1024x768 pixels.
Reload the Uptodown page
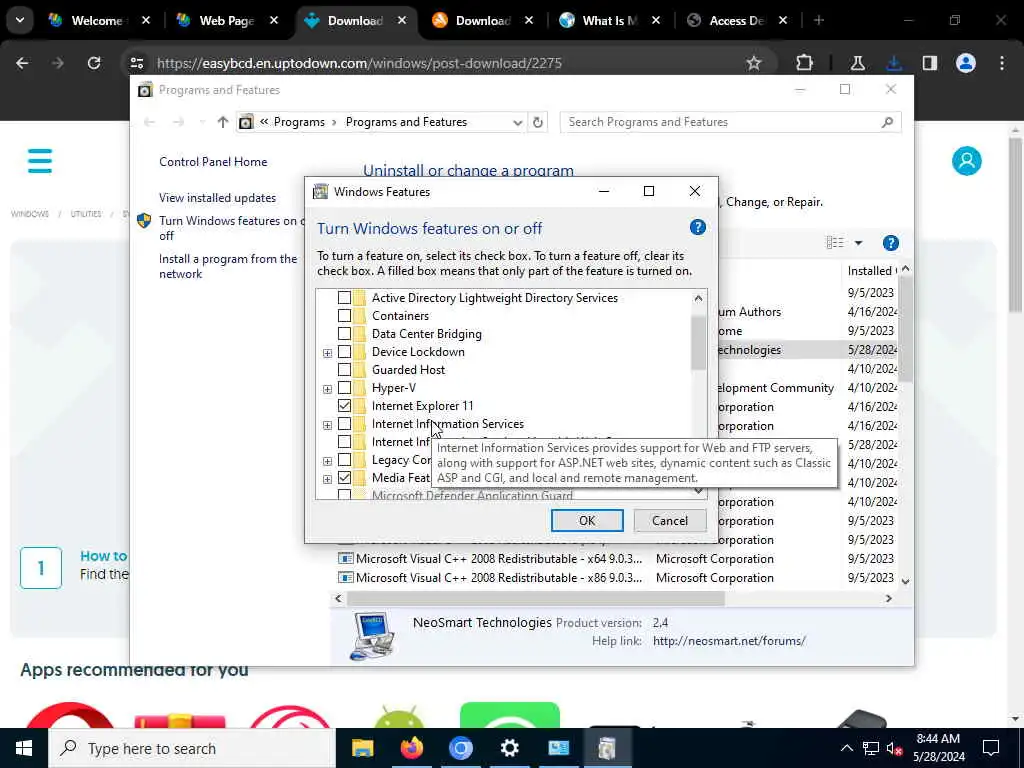click(x=94, y=63)
